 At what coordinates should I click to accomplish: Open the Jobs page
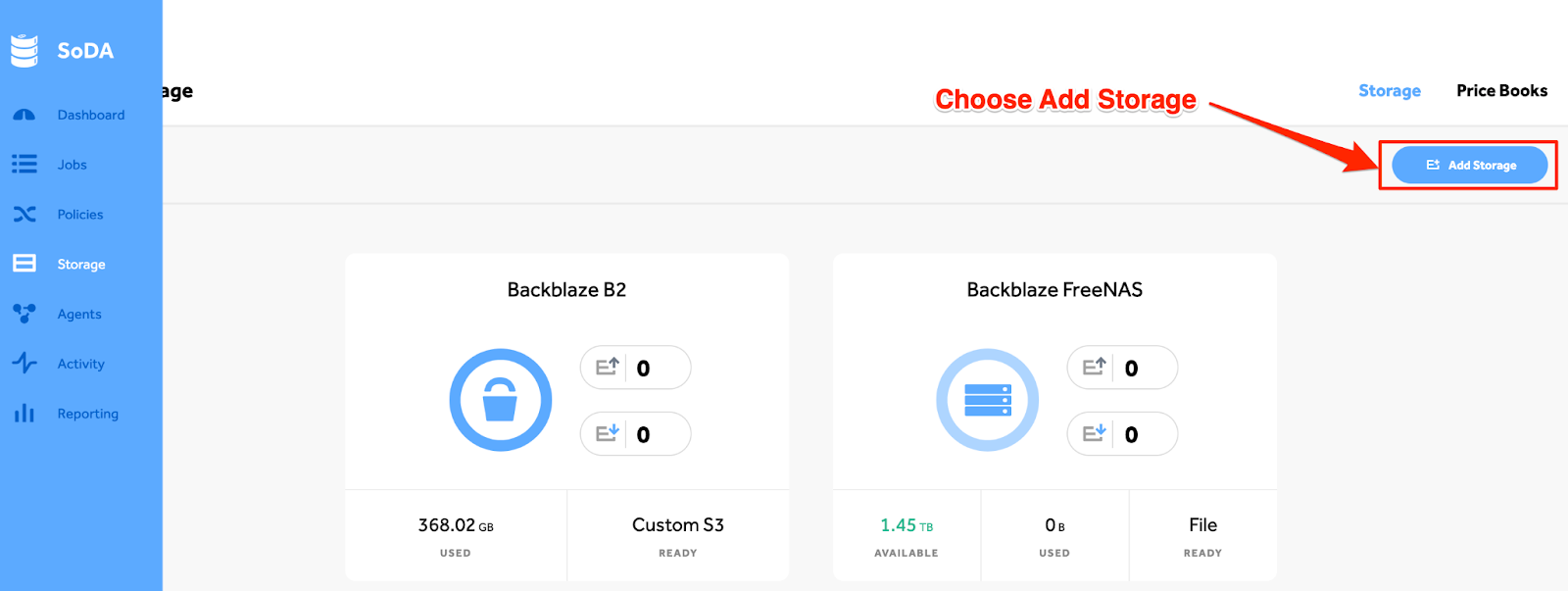(x=72, y=165)
